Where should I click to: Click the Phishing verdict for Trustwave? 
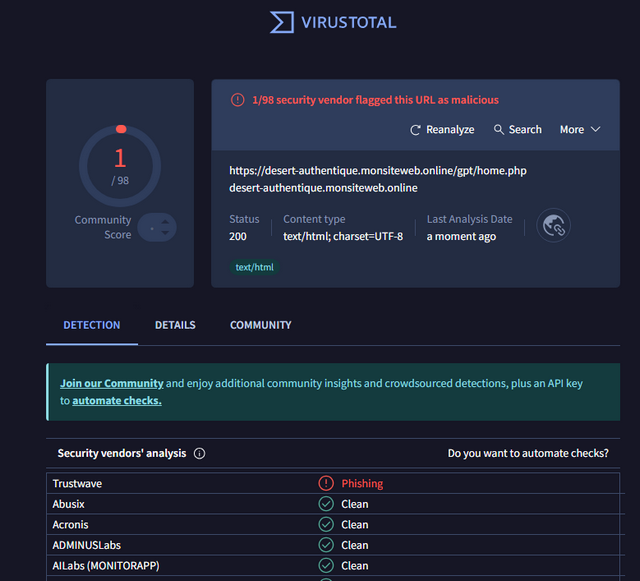tap(362, 483)
